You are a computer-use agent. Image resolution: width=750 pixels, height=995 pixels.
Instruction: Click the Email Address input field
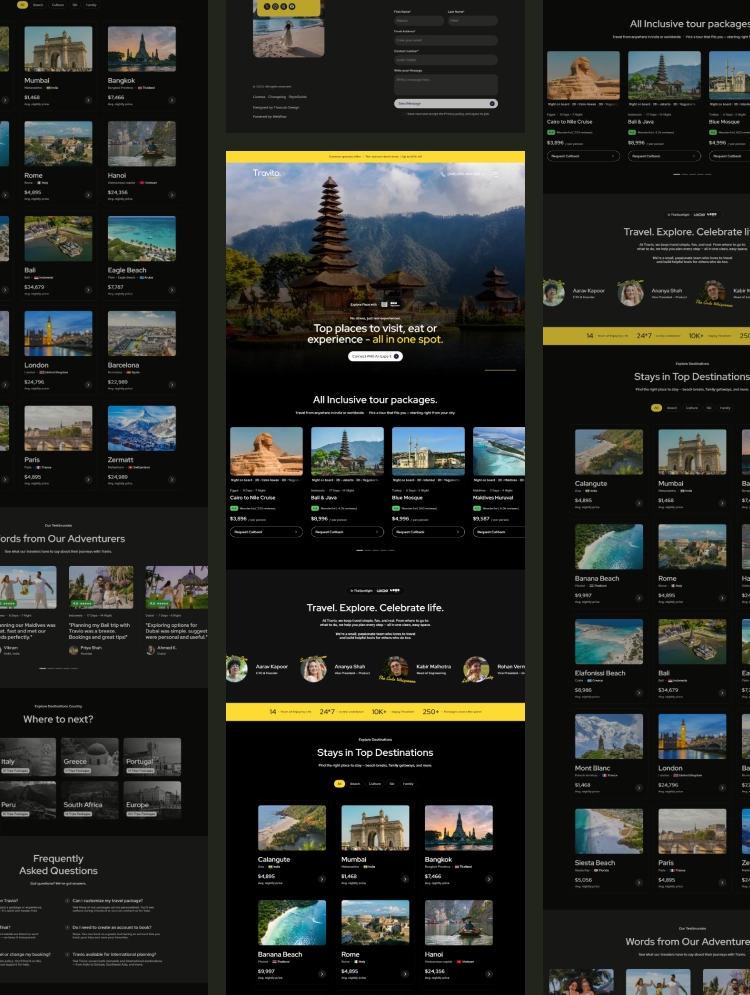[445, 40]
